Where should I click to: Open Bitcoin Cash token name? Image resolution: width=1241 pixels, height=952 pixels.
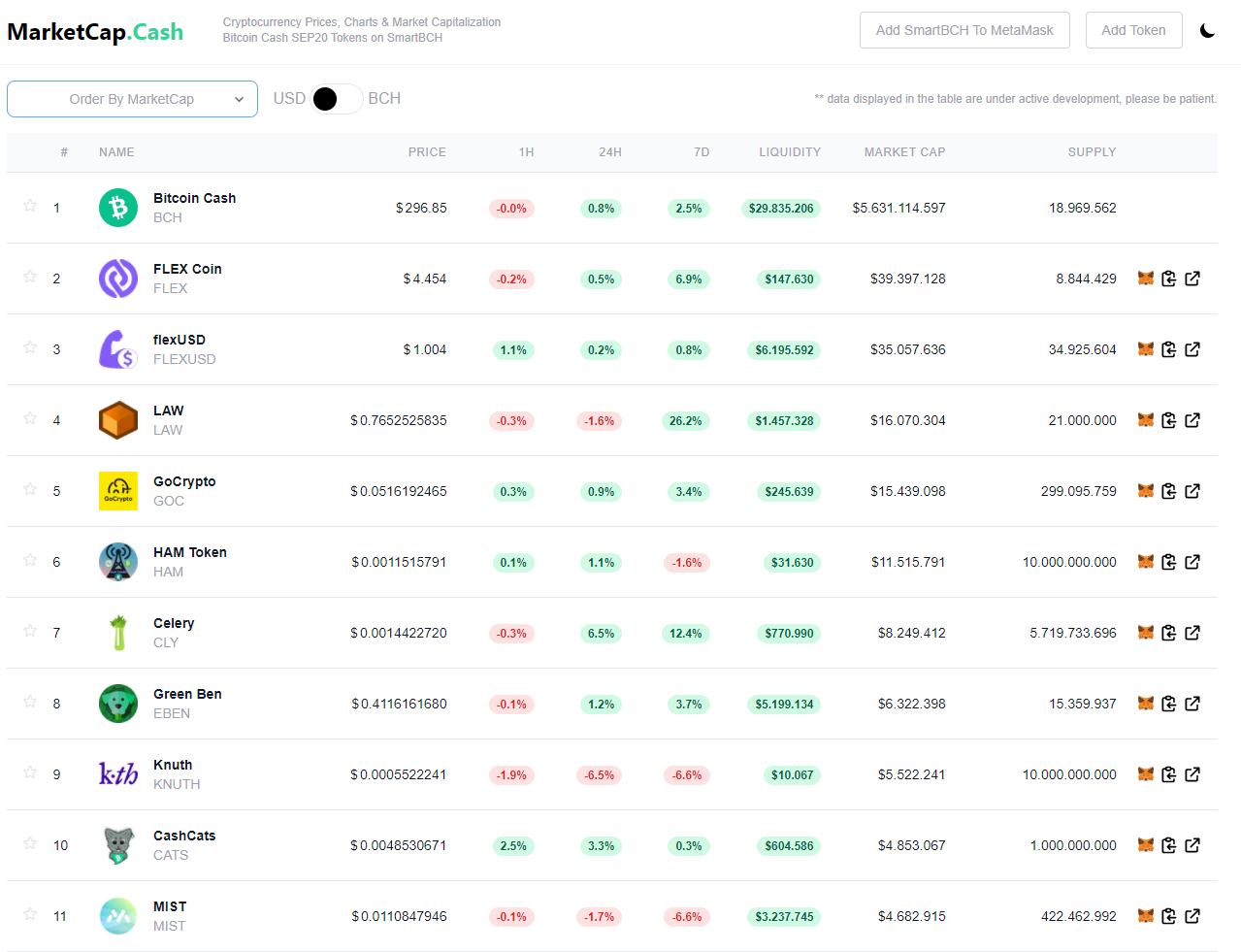point(194,198)
